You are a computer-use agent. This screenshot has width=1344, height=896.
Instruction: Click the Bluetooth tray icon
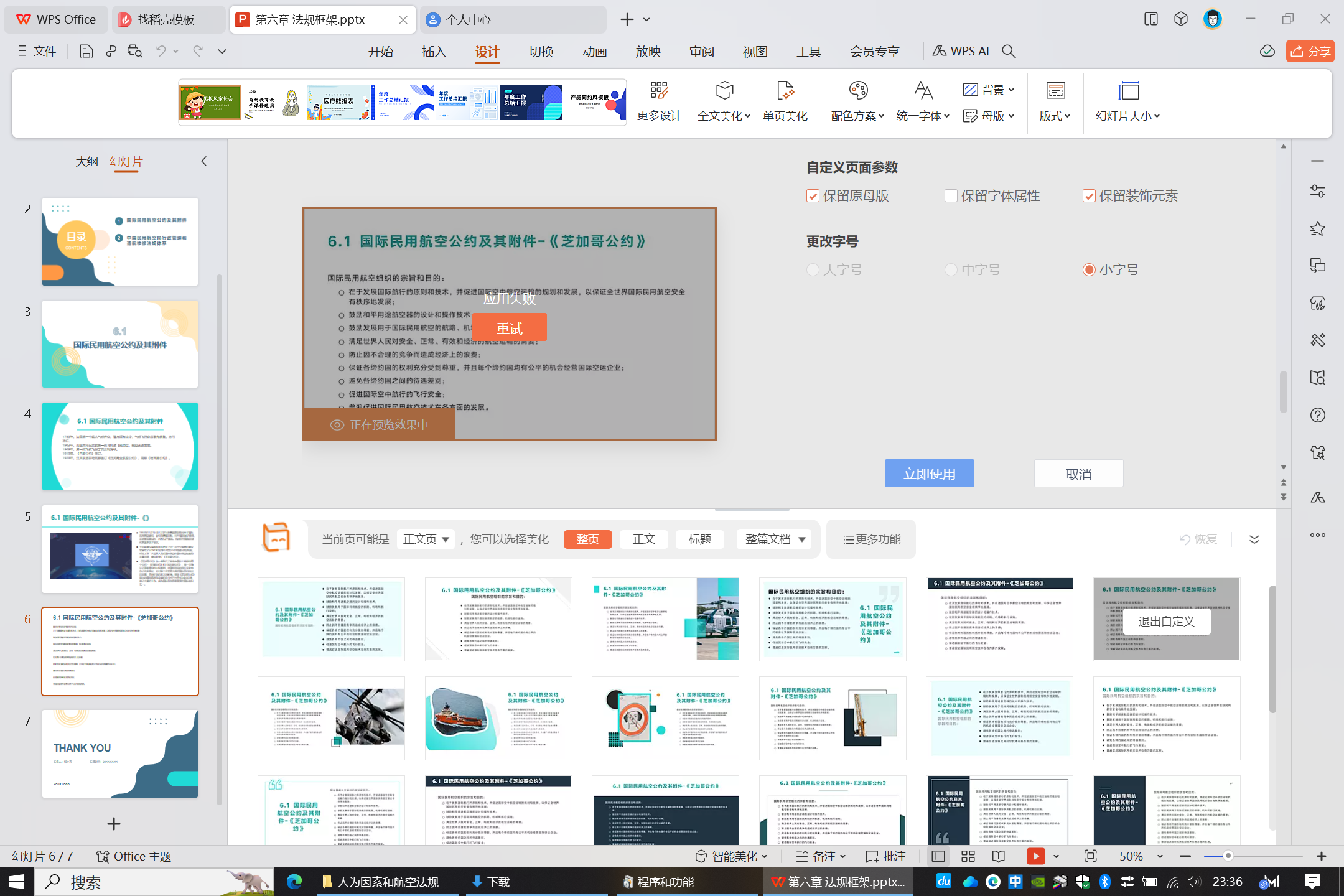pos(1105,882)
